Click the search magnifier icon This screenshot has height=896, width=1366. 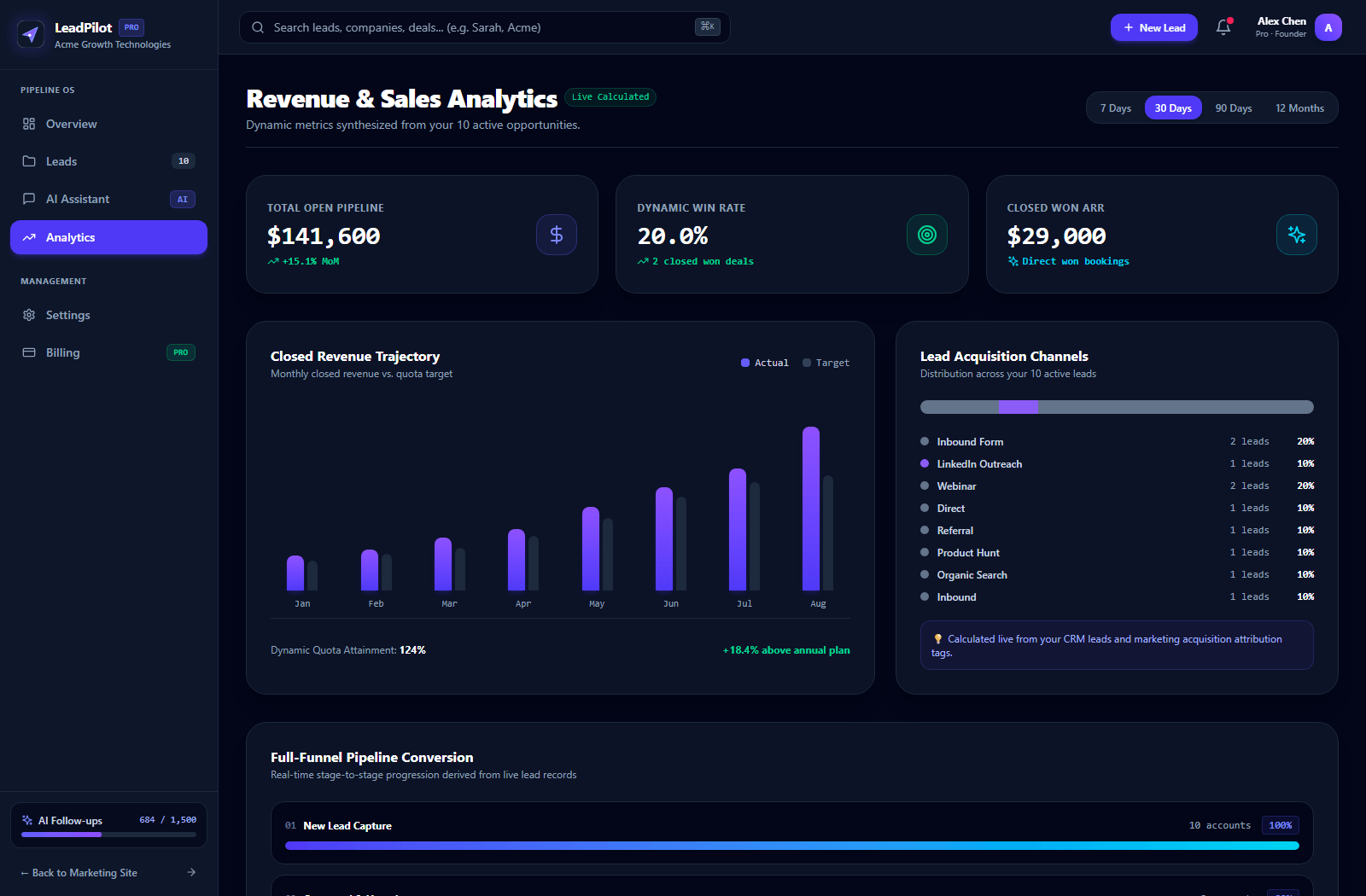click(x=258, y=27)
